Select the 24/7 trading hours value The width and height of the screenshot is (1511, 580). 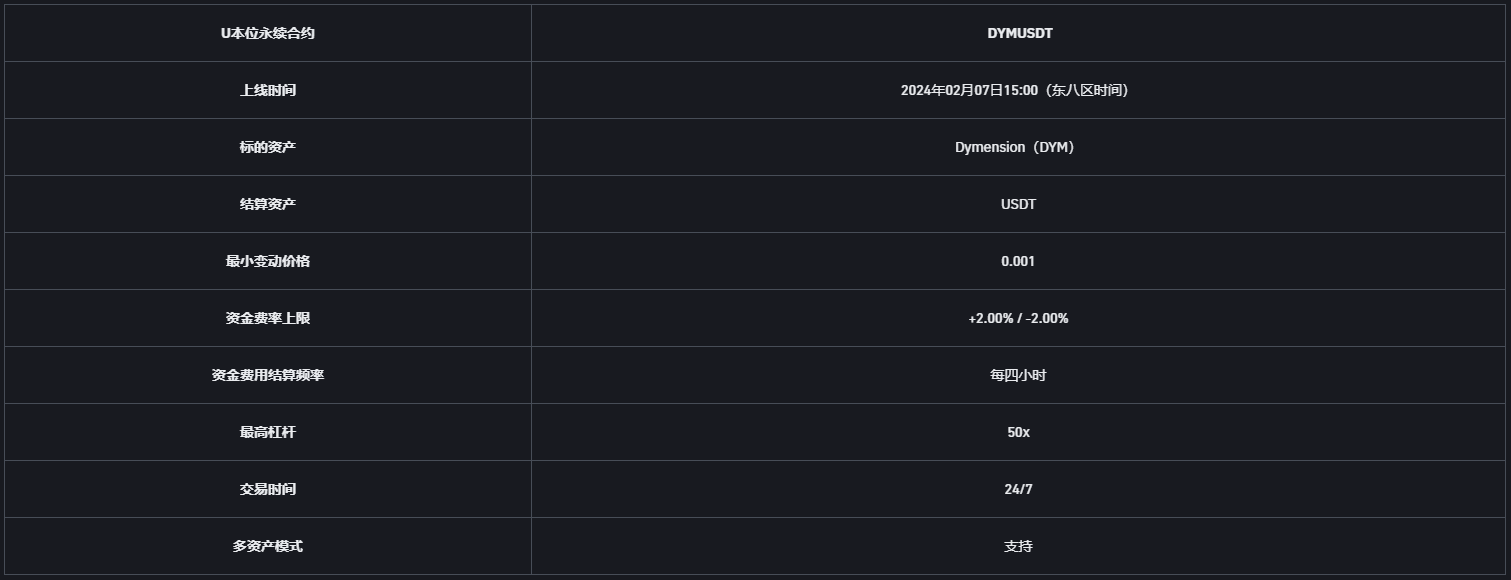click(x=1018, y=489)
